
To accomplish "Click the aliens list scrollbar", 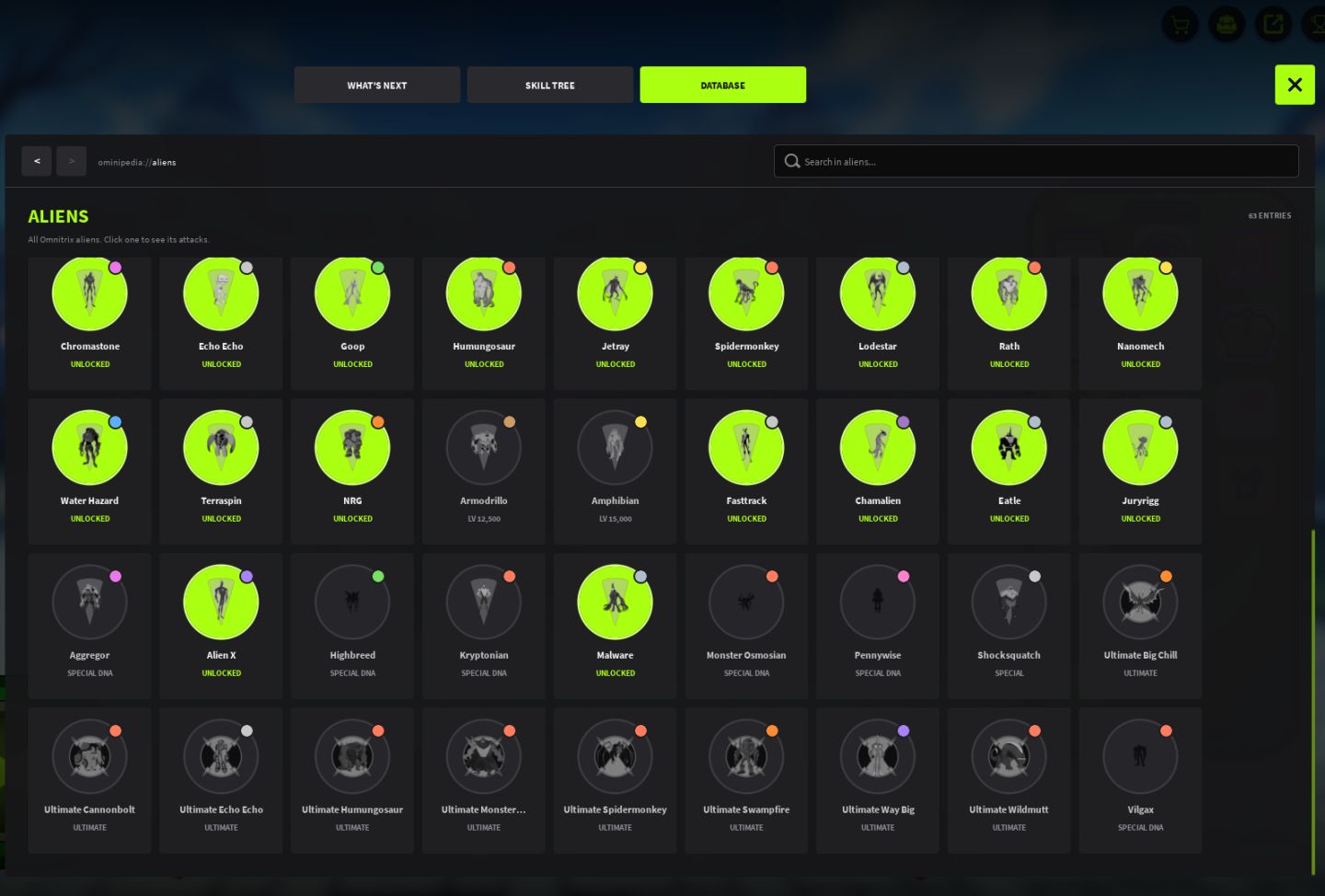I will (1313, 702).
